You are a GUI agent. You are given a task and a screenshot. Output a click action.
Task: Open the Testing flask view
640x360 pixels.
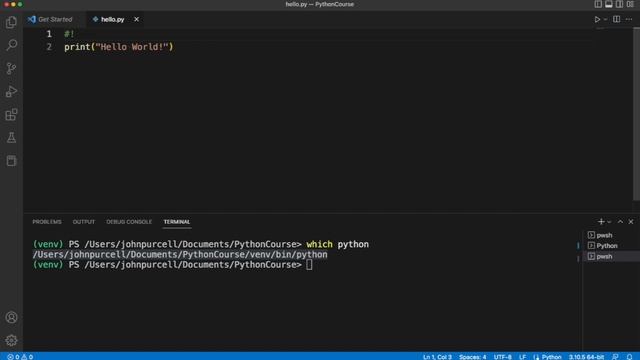11,138
